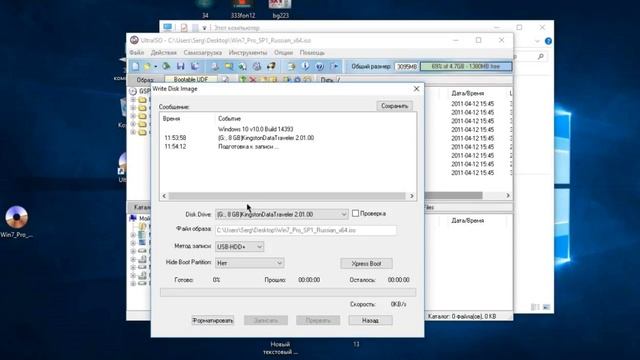Open the Disk Drive dropdown
The image size is (640, 360).
pyautogui.click(x=282, y=214)
